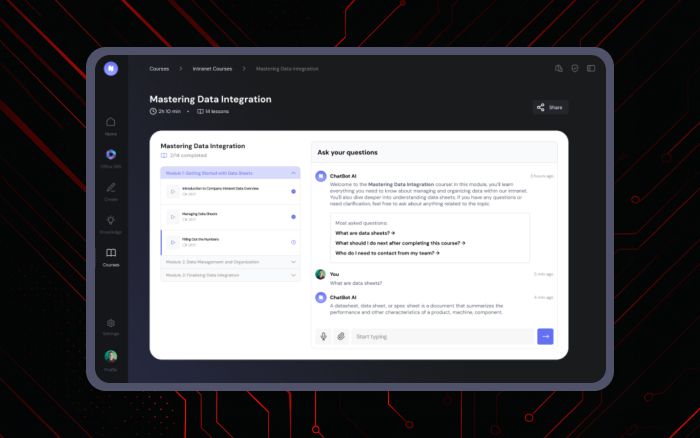Image resolution: width=700 pixels, height=438 pixels.
Task: Focus the Start typing input field
Action: (442, 337)
